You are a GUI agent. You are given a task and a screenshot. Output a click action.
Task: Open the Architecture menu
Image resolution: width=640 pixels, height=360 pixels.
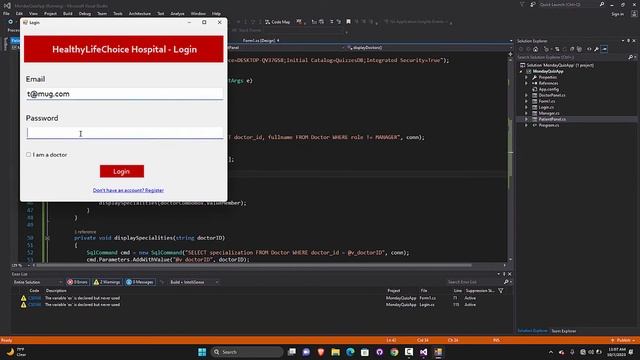point(140,13)
